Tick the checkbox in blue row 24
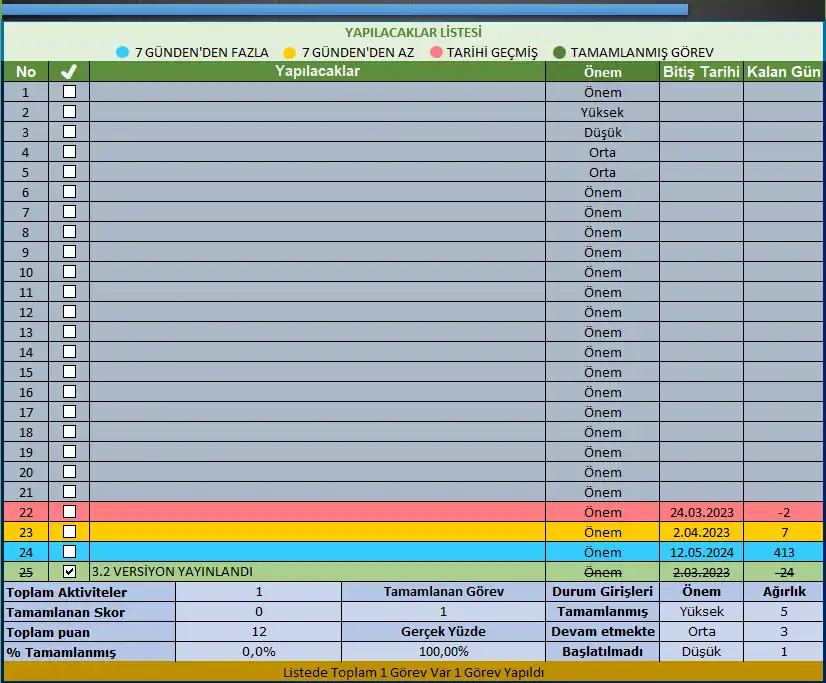This screenshot has height=683, width=826. 69,552
